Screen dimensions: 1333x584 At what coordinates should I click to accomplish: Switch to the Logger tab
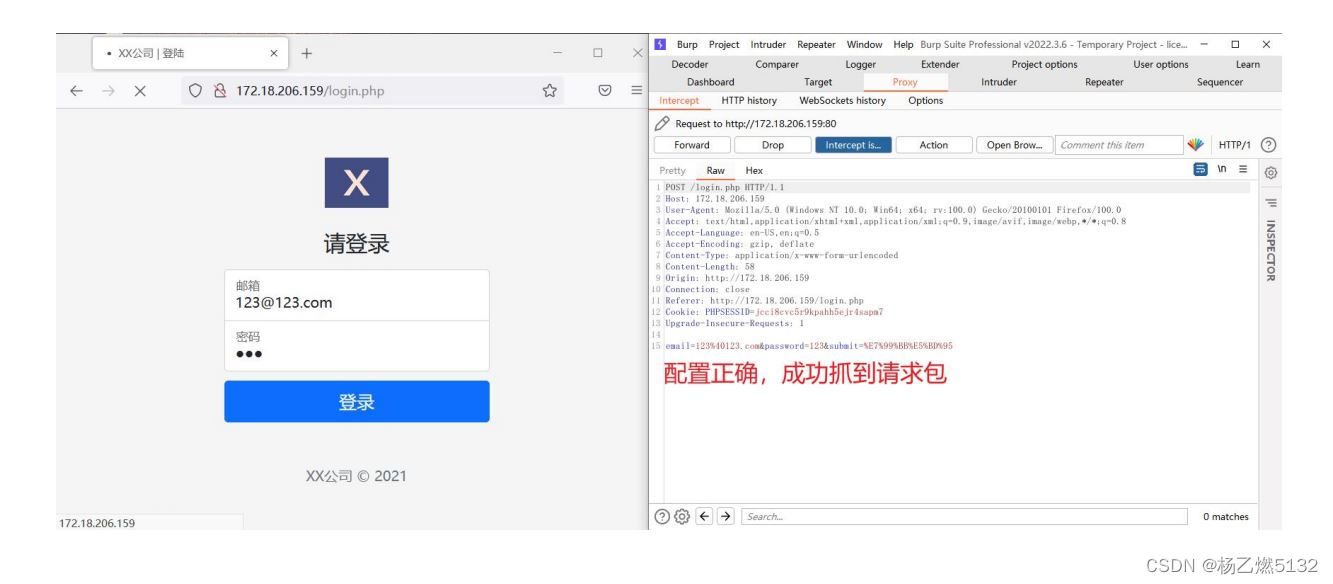(x=860, y=65)
